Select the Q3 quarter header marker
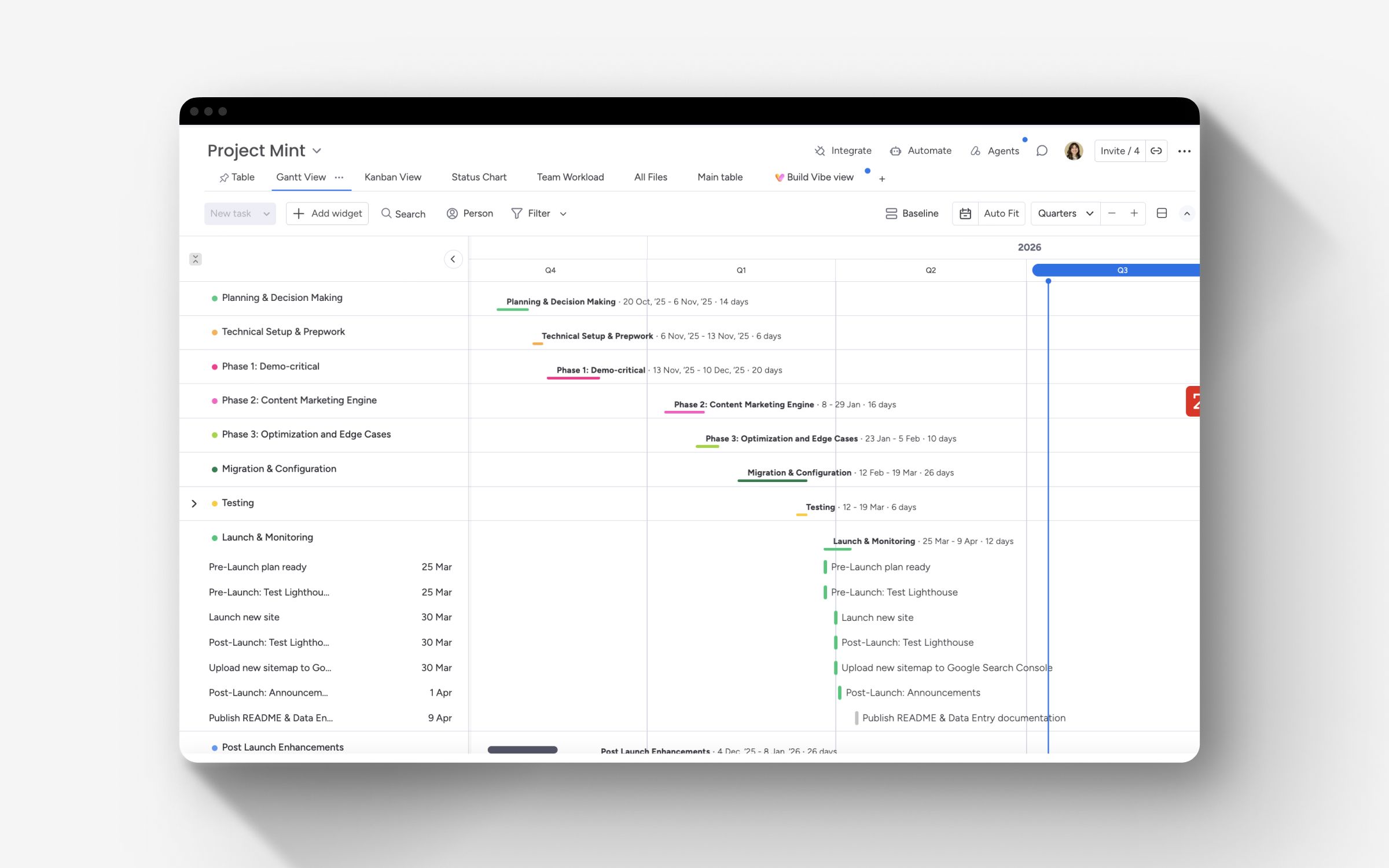 pos(1116,270)
